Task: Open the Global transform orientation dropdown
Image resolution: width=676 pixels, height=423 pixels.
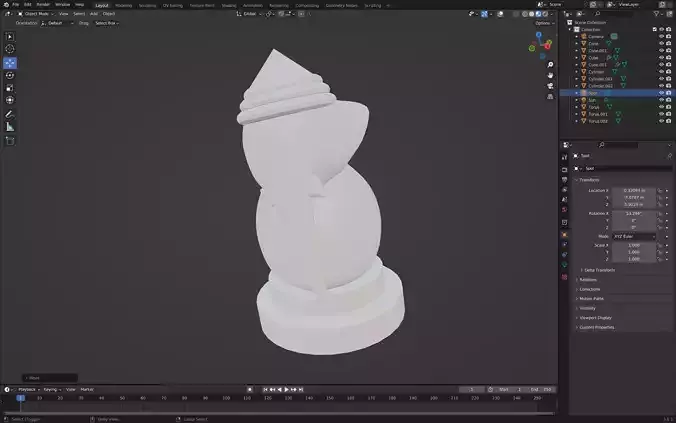Action: [x=249, y=14]
